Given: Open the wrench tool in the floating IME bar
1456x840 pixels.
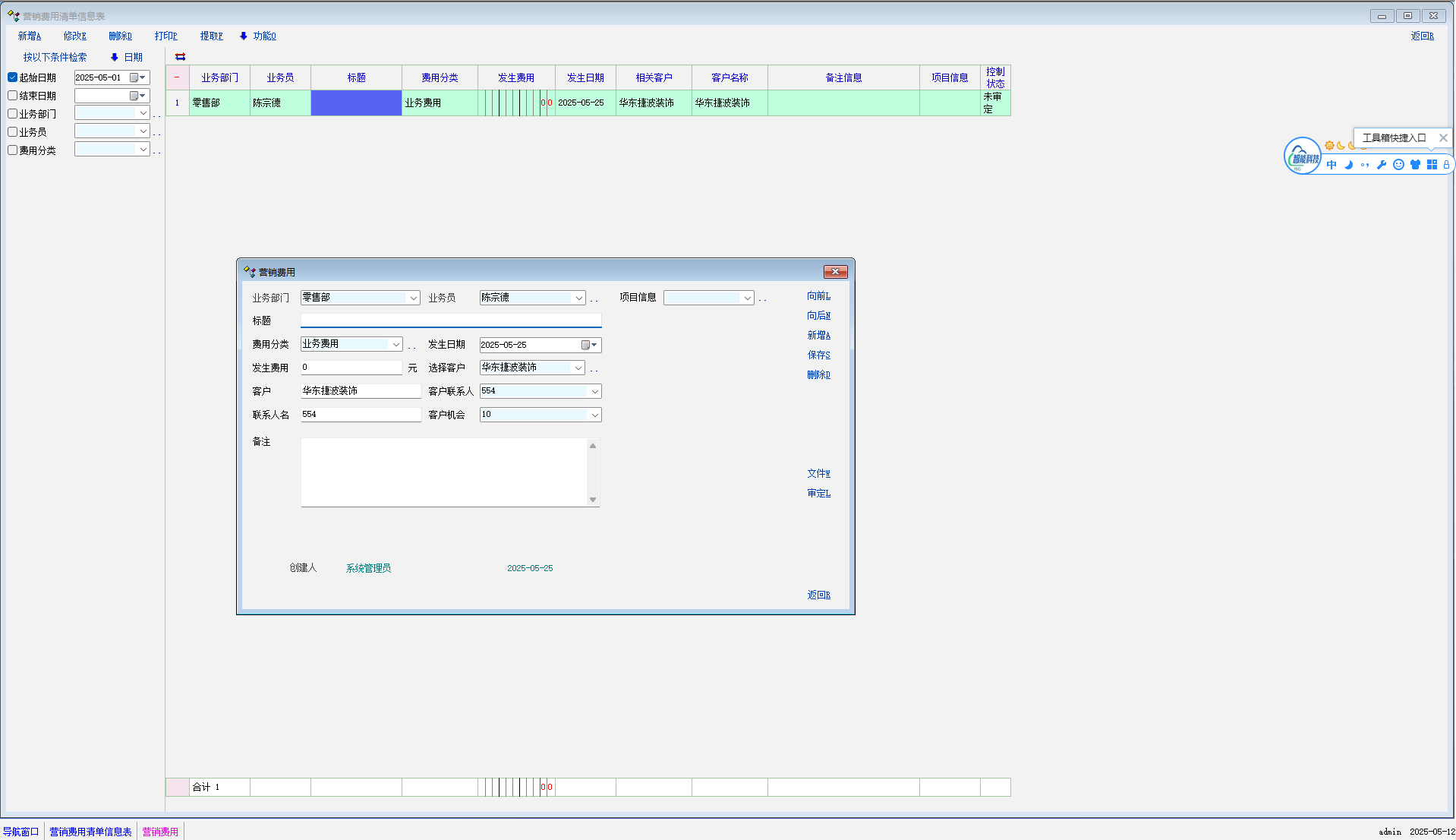Looking at the screenshot, I should 1382,165.
